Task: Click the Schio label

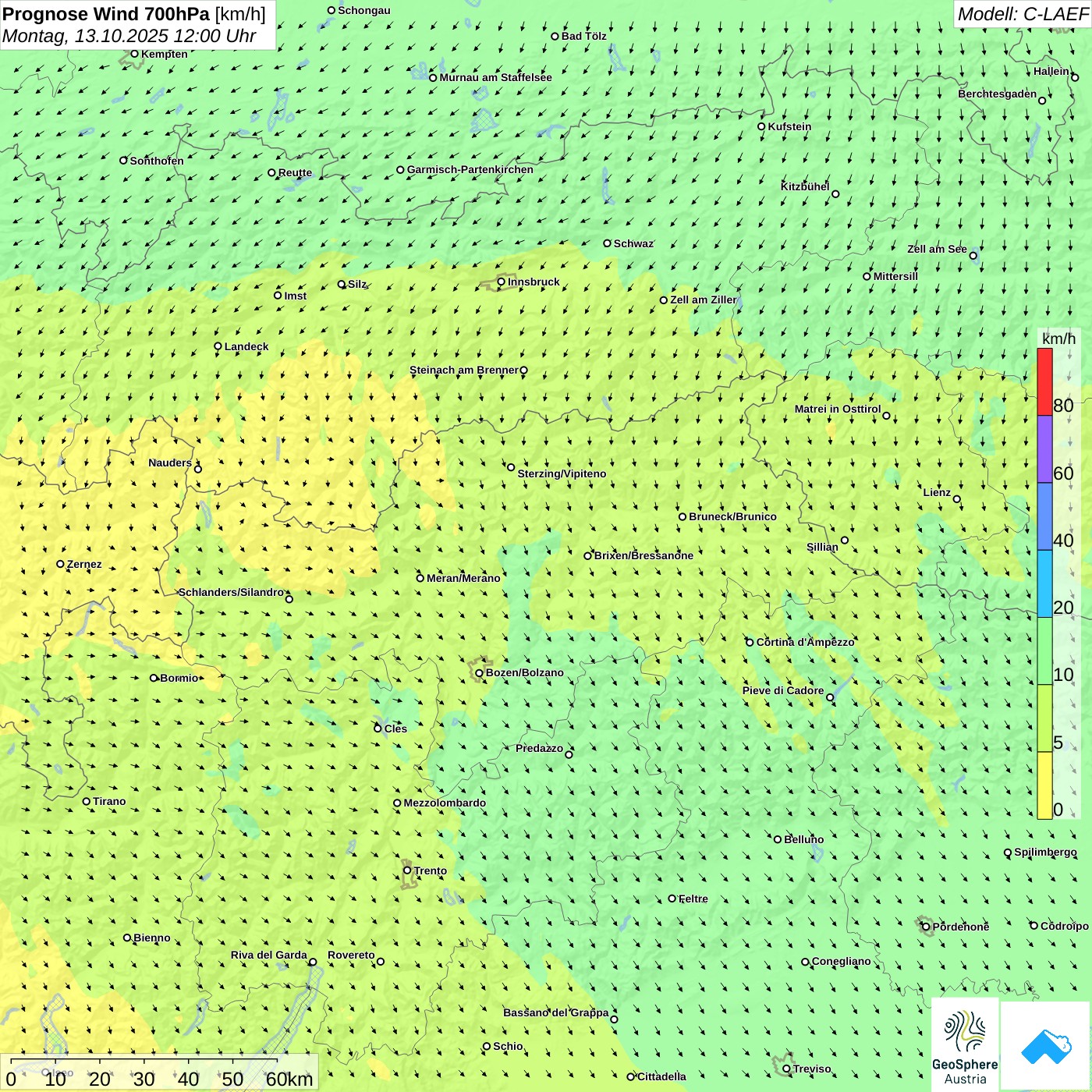Action: click(509, 1046)
